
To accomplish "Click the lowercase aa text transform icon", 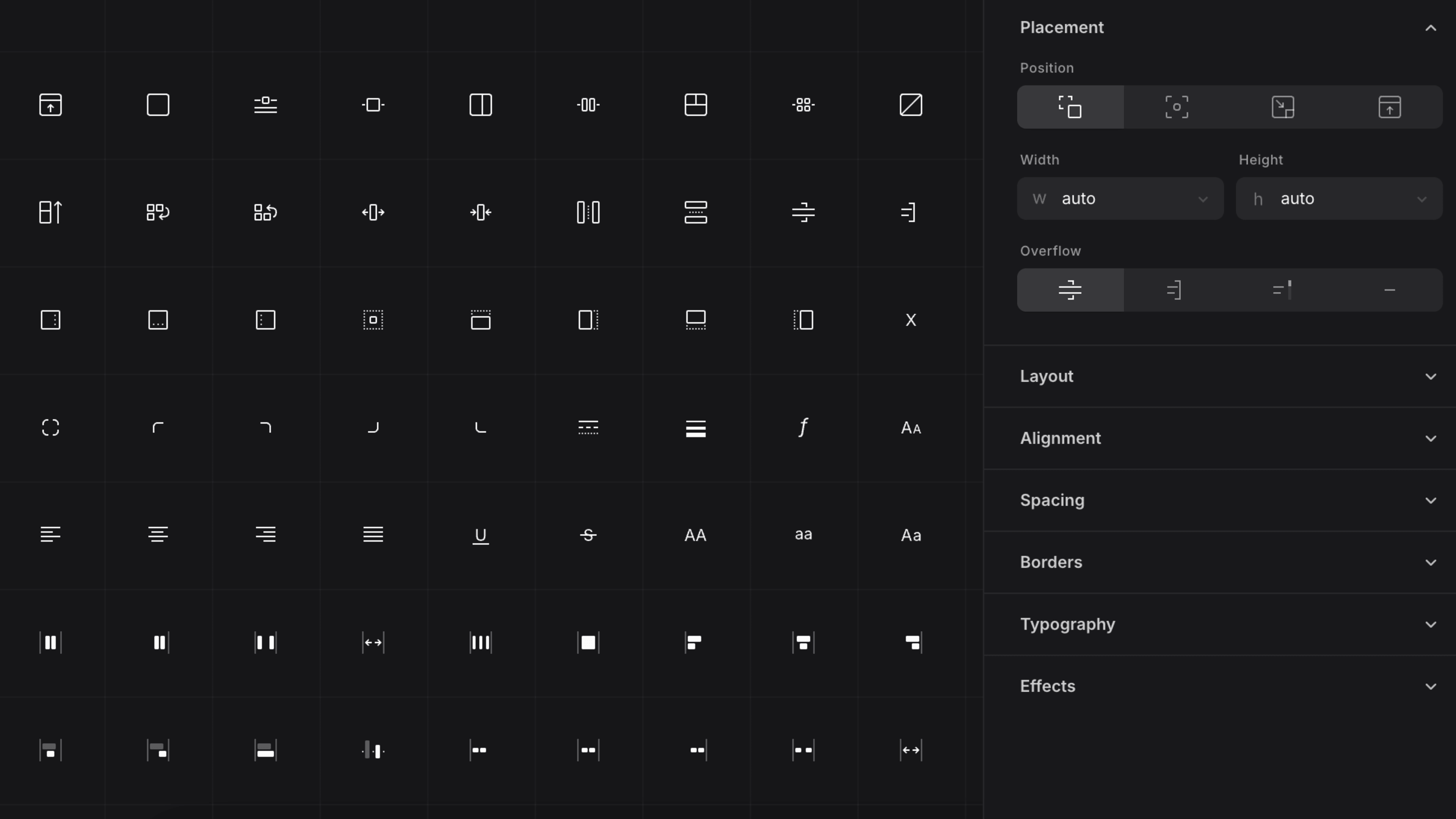I will pyautogui.click(x=803, y=535).
